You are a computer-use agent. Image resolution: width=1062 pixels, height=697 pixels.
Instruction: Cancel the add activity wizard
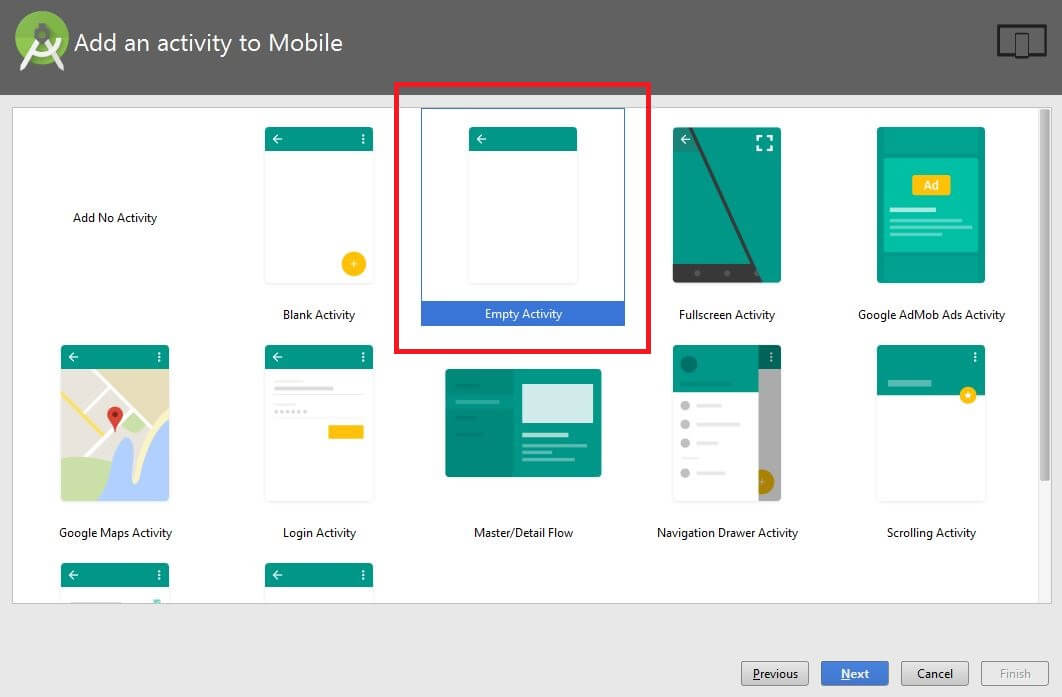[x=934, y=673]
